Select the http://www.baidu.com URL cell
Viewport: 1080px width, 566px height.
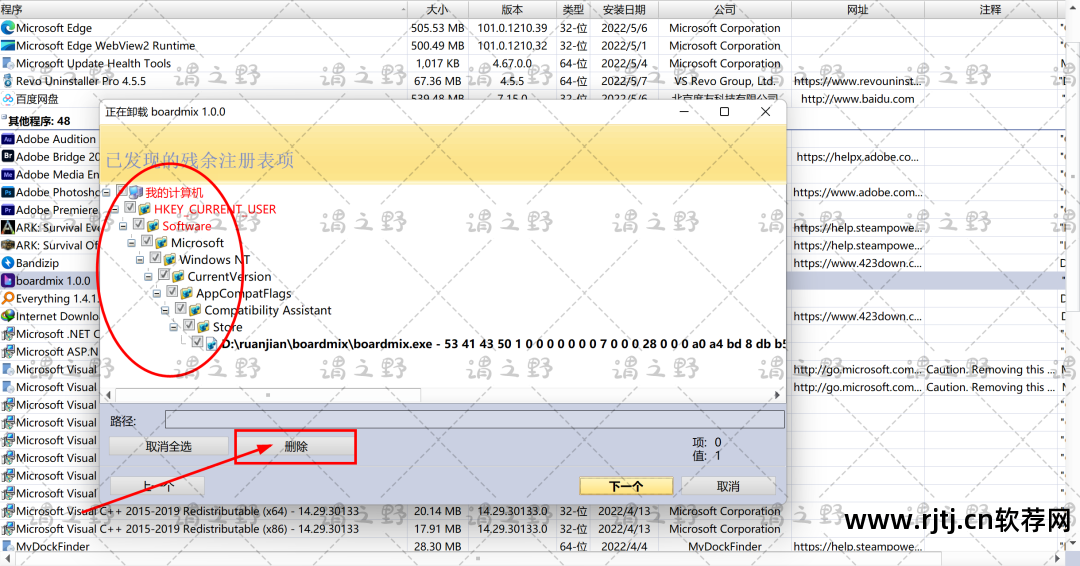tap(858, 99)
